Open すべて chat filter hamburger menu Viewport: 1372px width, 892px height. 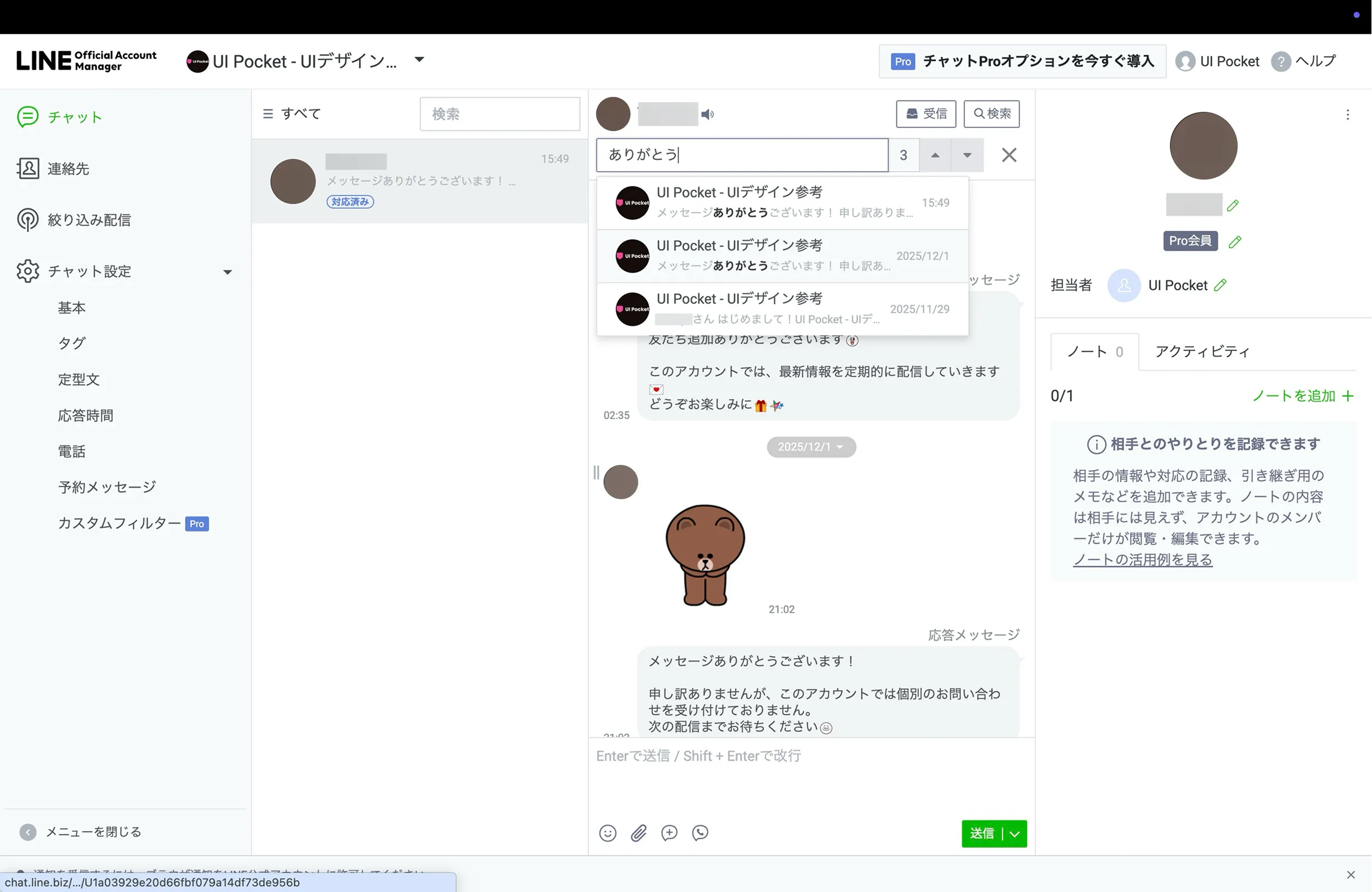tap(268, 114)
